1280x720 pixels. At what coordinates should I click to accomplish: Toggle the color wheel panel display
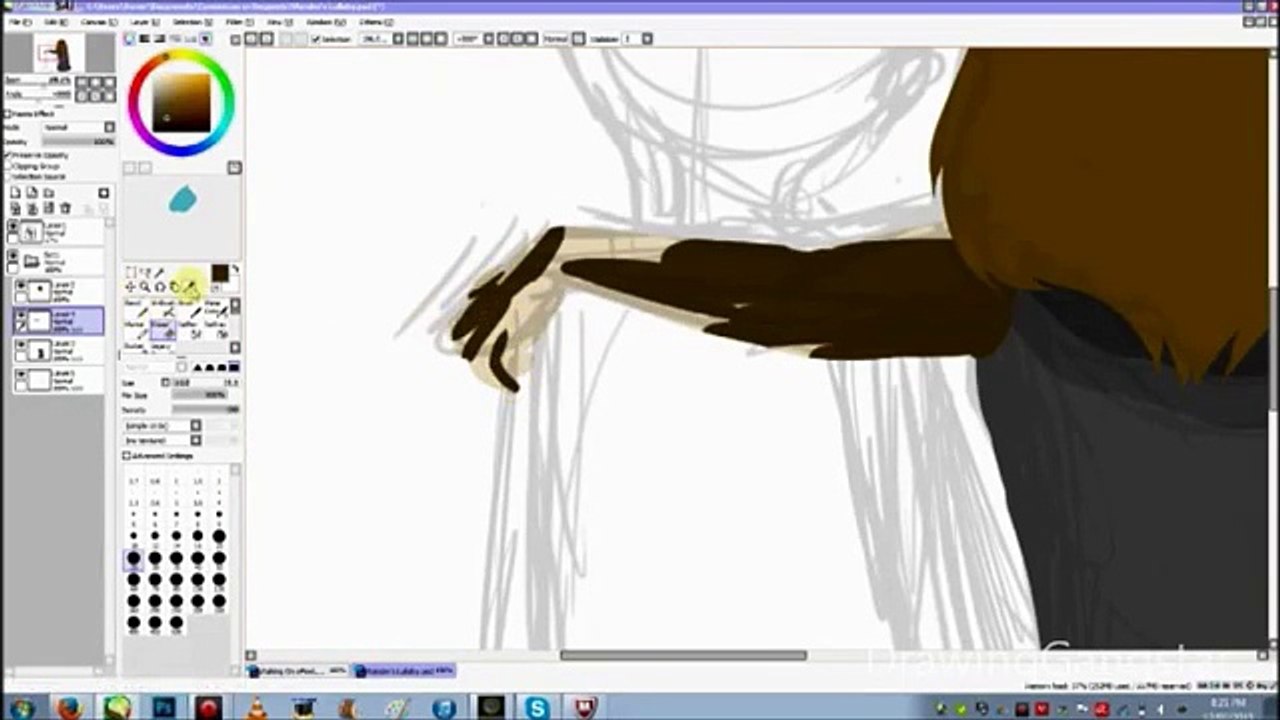click(x=130, y=39)
